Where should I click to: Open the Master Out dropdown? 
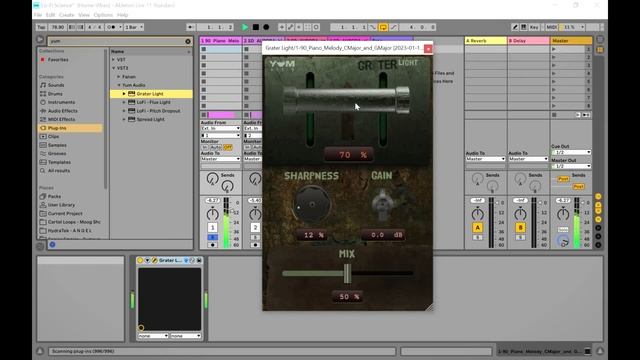[x=571, y=166]
